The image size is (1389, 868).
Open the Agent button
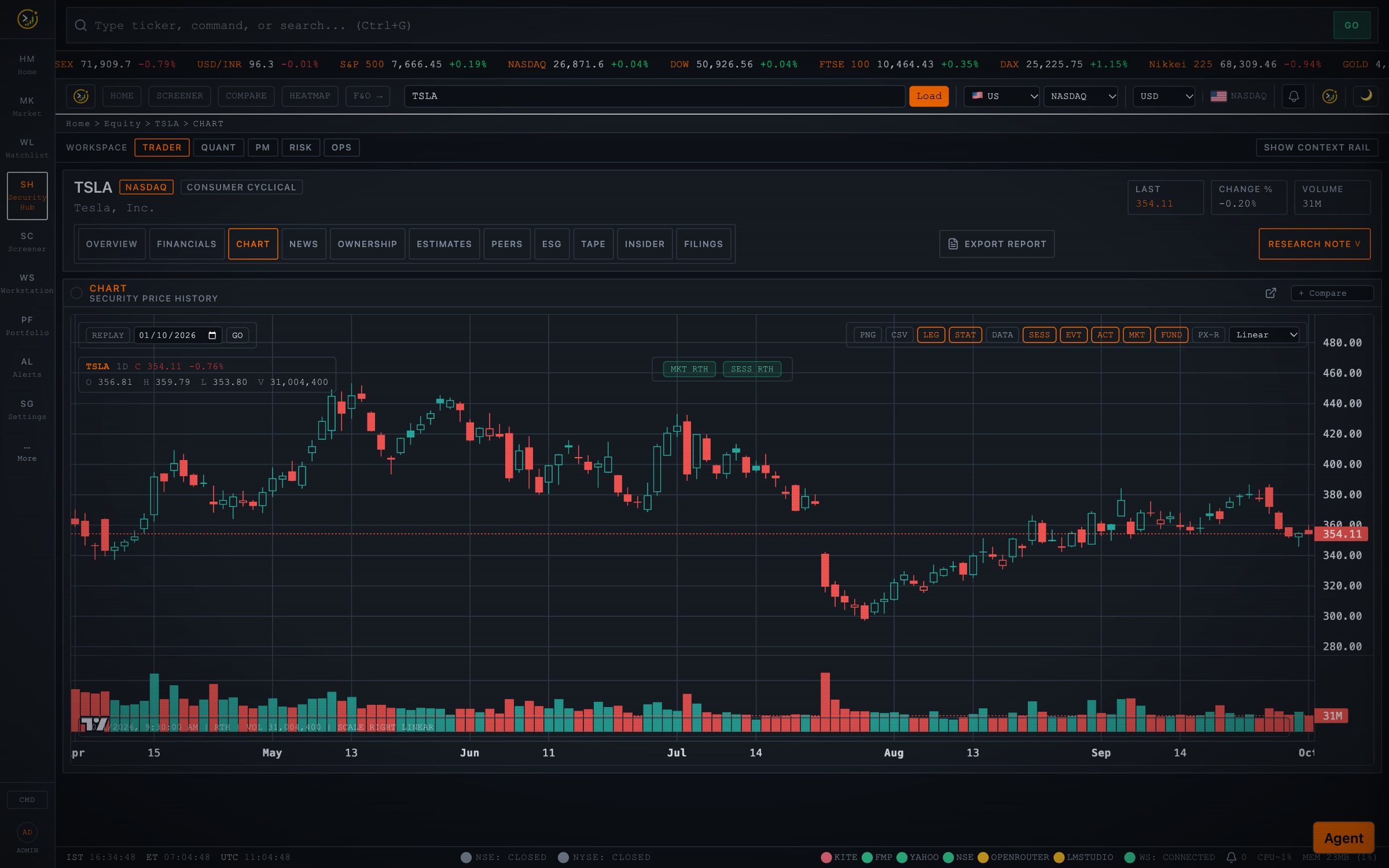pos(1343,838)
